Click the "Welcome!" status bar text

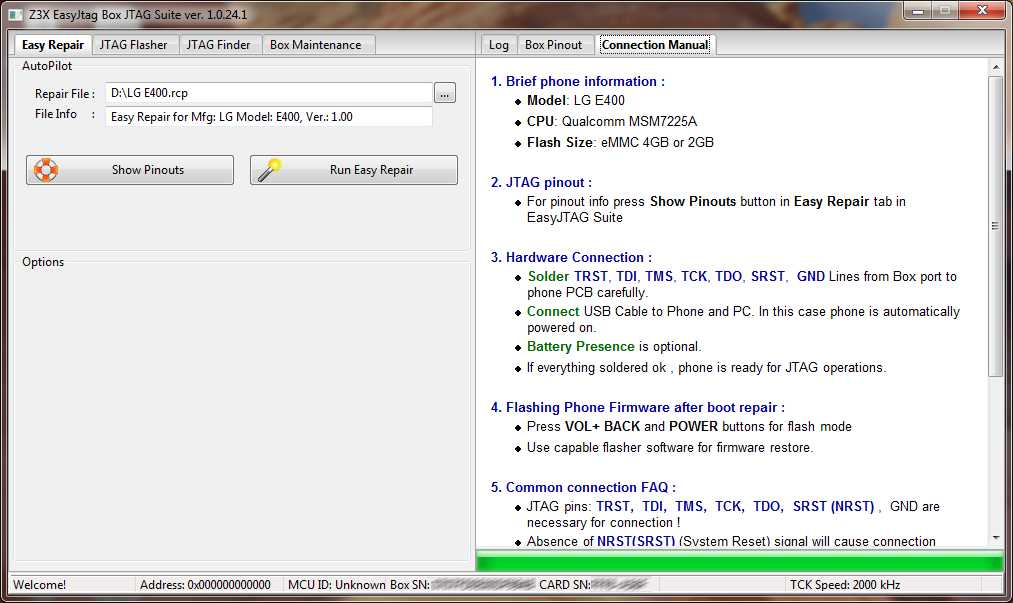[39, 585]
